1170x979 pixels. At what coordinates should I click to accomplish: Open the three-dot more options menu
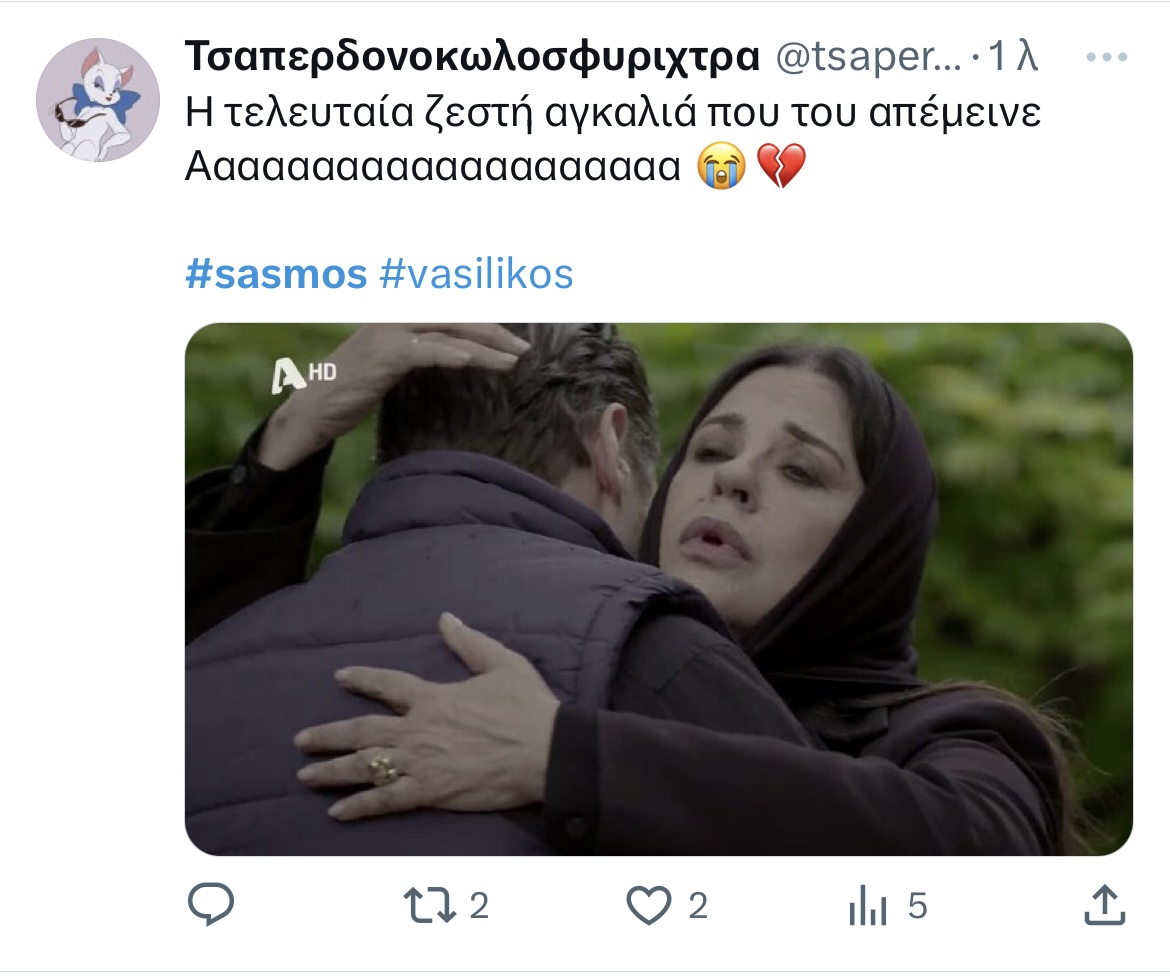[x=1107, y=57]
